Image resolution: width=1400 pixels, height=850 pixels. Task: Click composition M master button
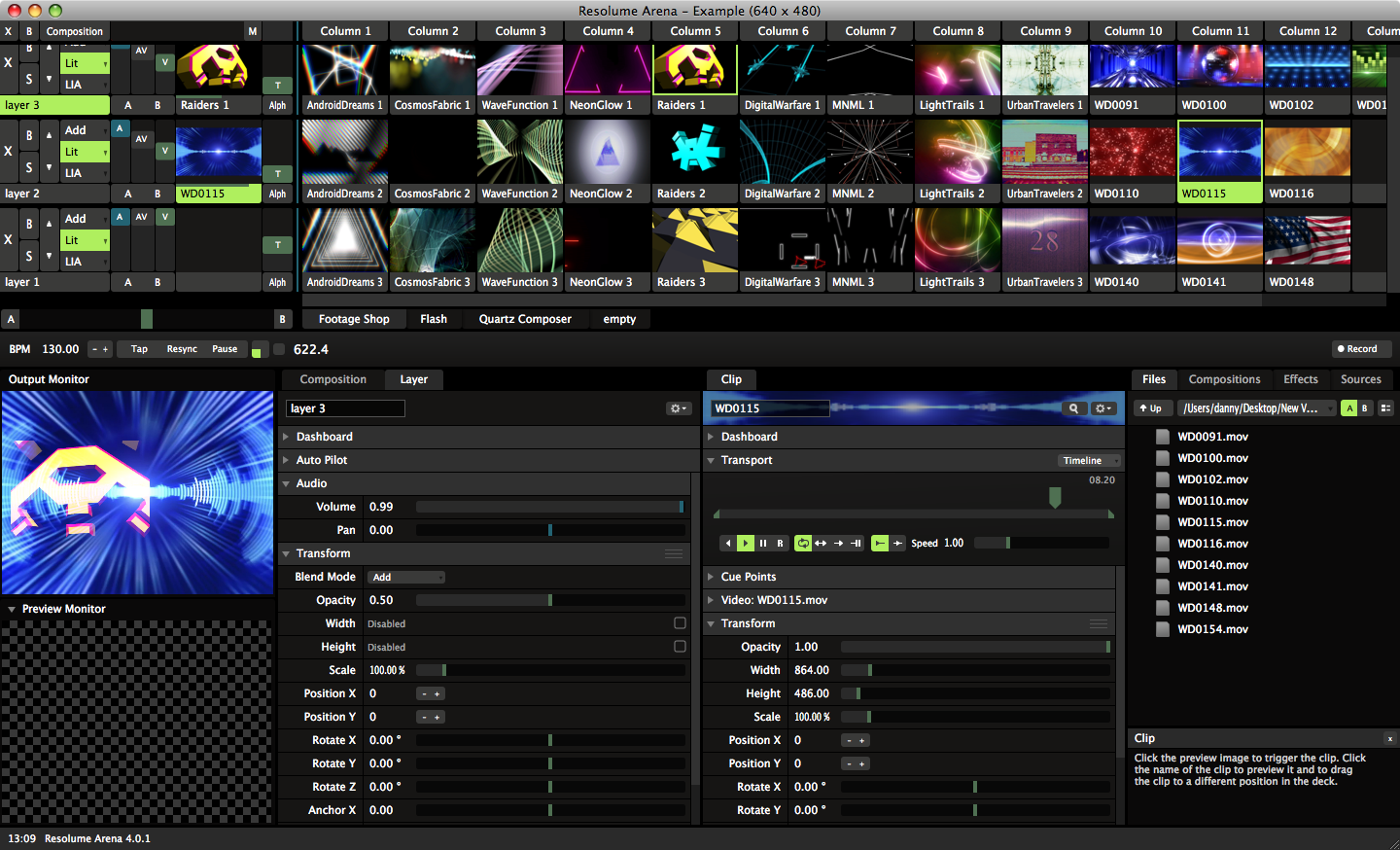pyautogui.click(x=253, y=31)
